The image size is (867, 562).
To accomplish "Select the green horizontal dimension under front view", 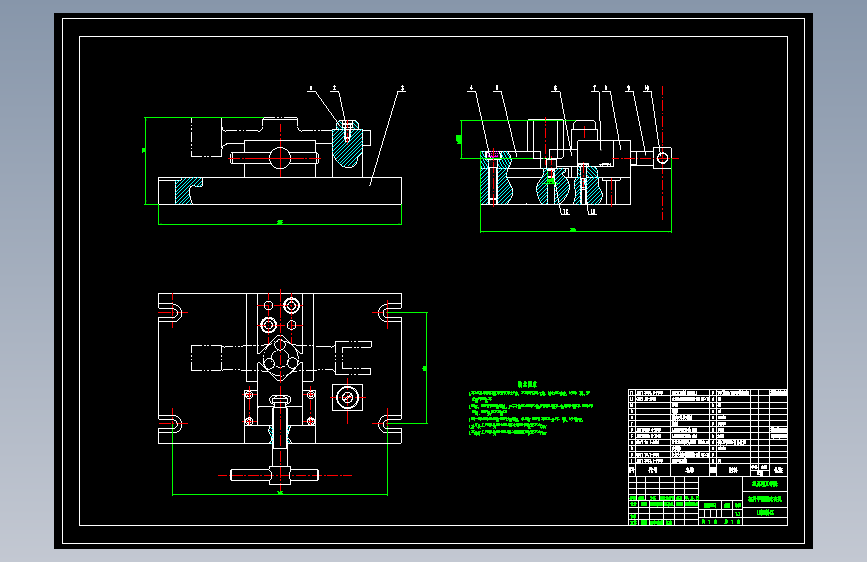I will [280, 221].
